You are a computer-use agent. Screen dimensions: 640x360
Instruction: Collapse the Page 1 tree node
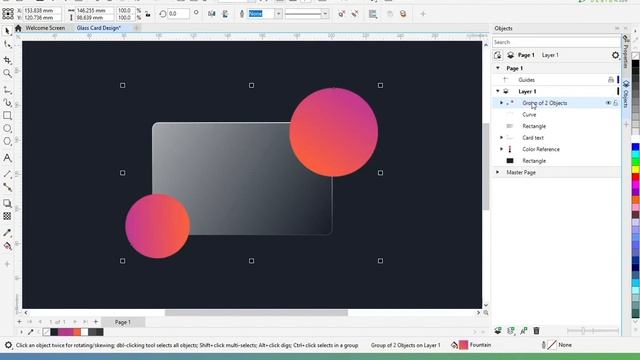point(498,68)
